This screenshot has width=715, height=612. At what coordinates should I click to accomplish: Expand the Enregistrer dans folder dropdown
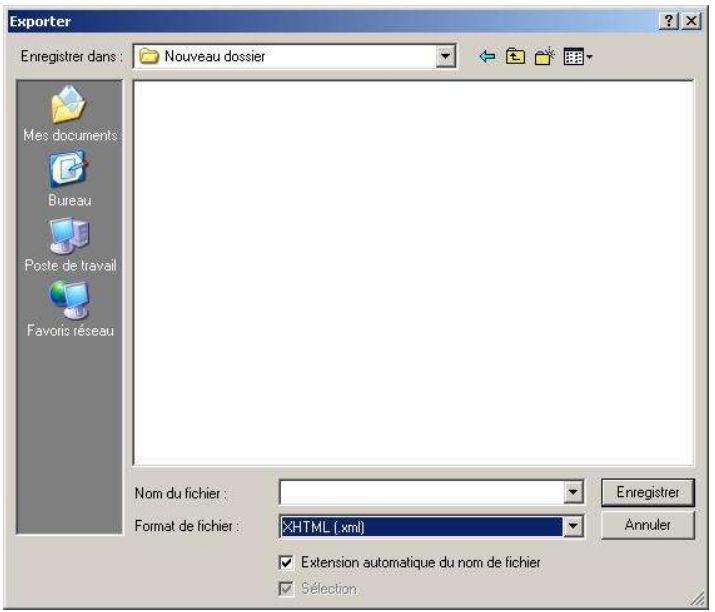tap(446, 57)
